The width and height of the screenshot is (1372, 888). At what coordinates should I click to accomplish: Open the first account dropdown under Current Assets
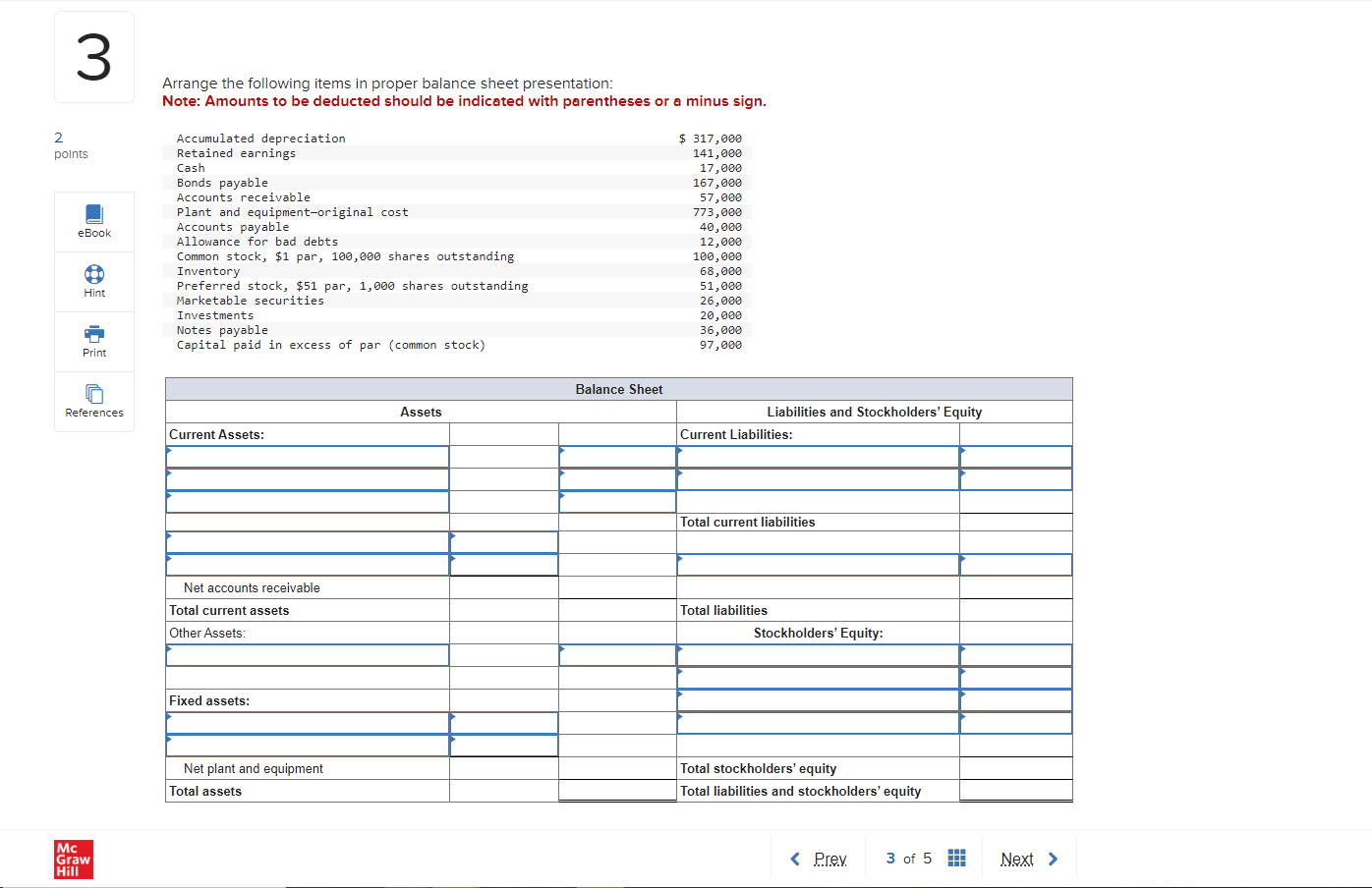coord(308,457)
